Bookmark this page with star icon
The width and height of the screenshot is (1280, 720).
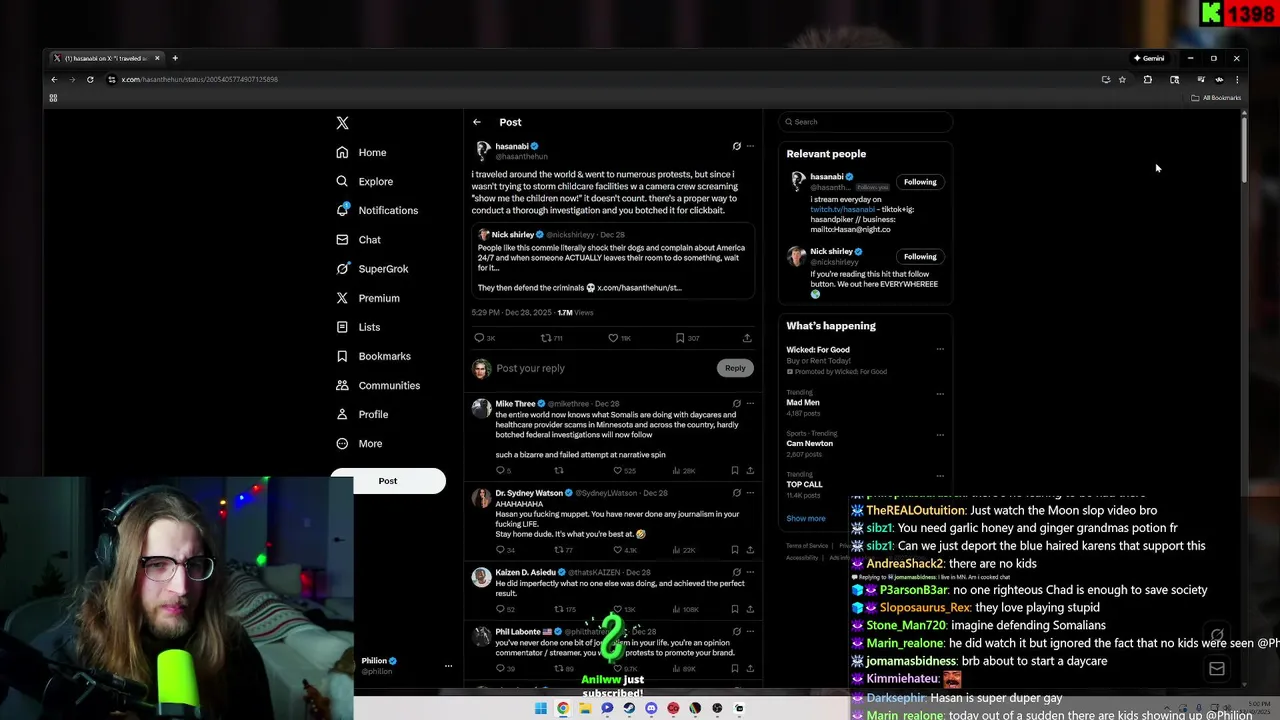[x=1122, y=79]
